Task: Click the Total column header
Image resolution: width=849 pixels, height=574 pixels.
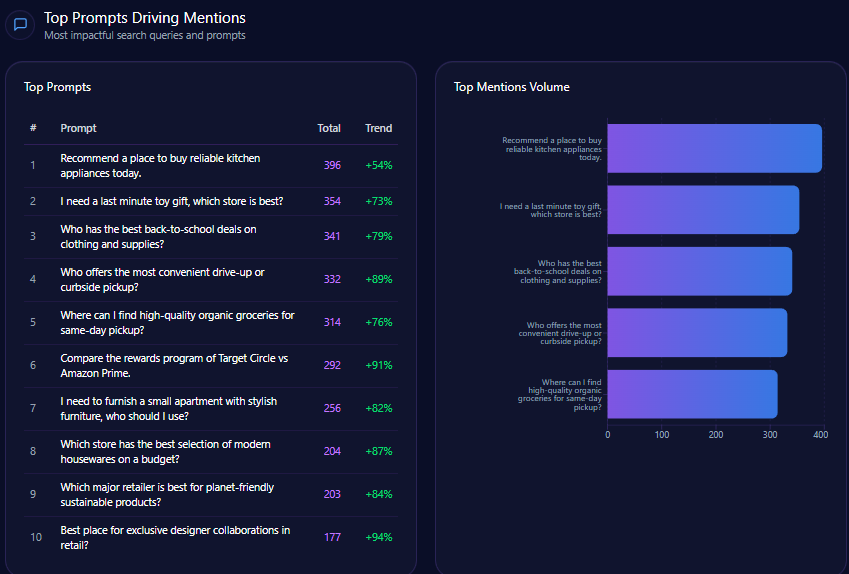Action: click(329, 128)
